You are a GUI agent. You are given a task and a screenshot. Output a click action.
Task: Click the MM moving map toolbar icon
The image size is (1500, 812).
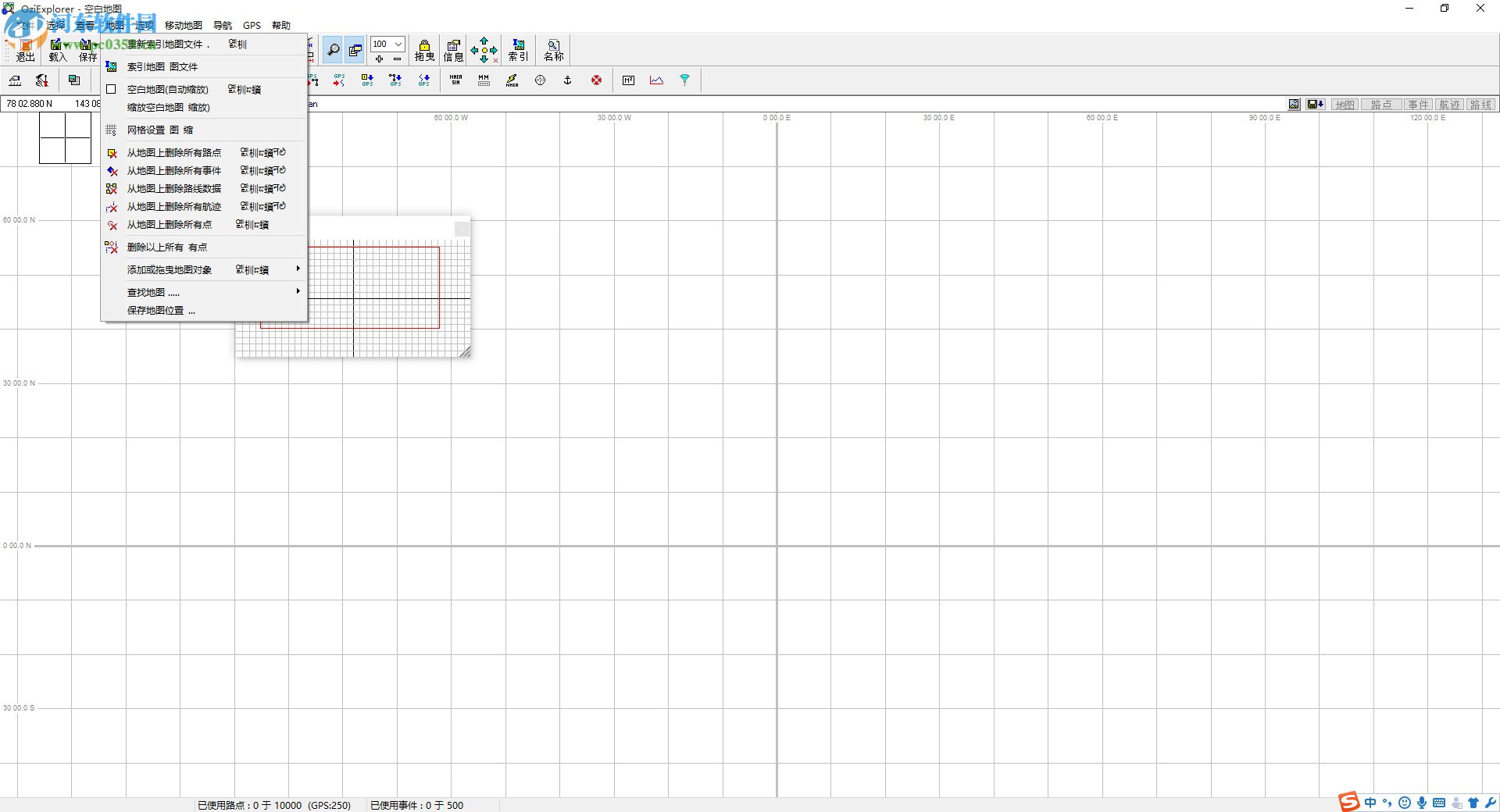click(x=484, y=80)
